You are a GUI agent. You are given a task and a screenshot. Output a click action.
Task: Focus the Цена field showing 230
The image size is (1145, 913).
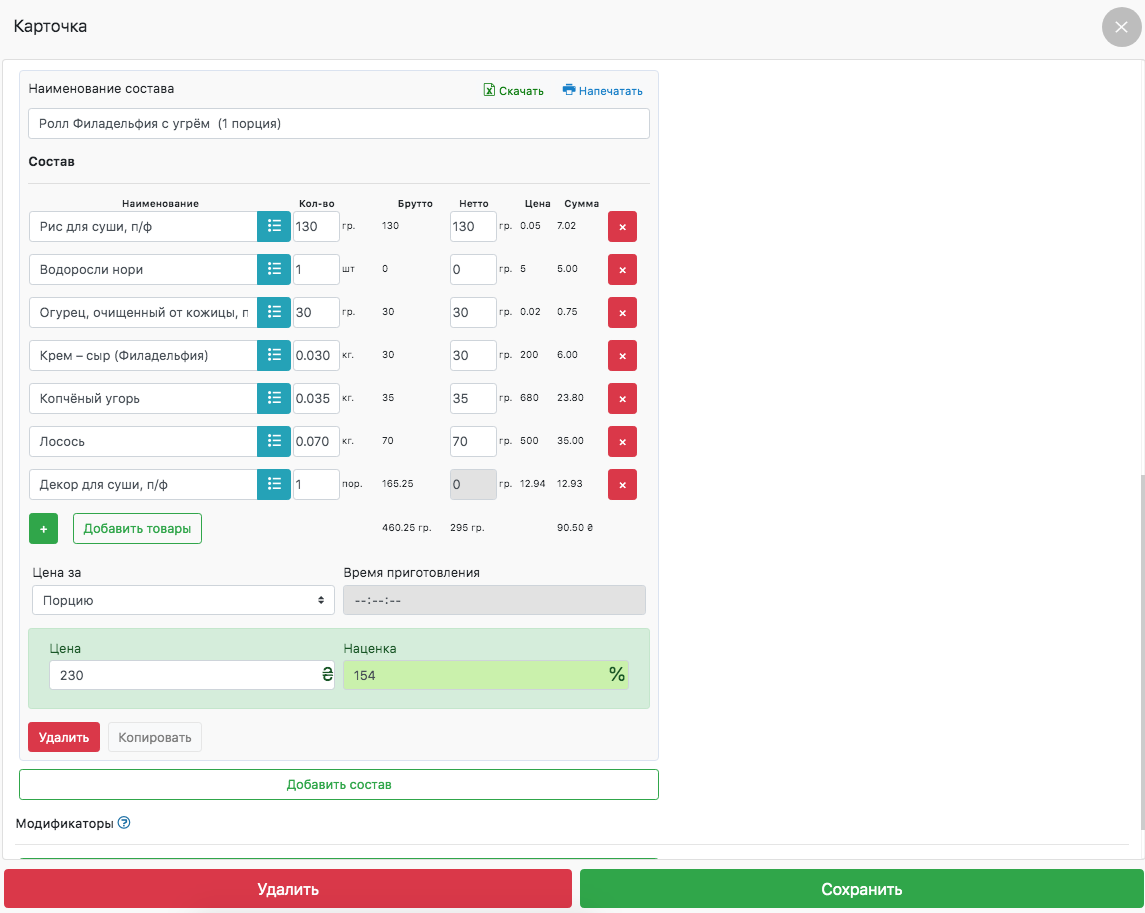pos(185,675)
